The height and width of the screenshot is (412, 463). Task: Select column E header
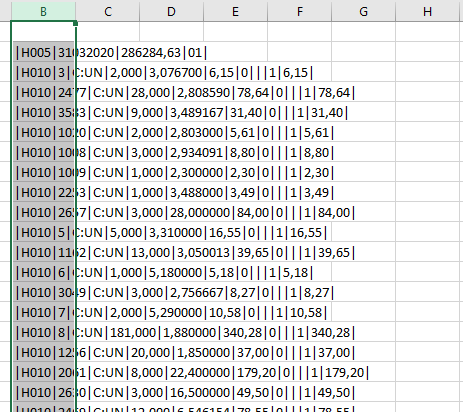point(235,12)
